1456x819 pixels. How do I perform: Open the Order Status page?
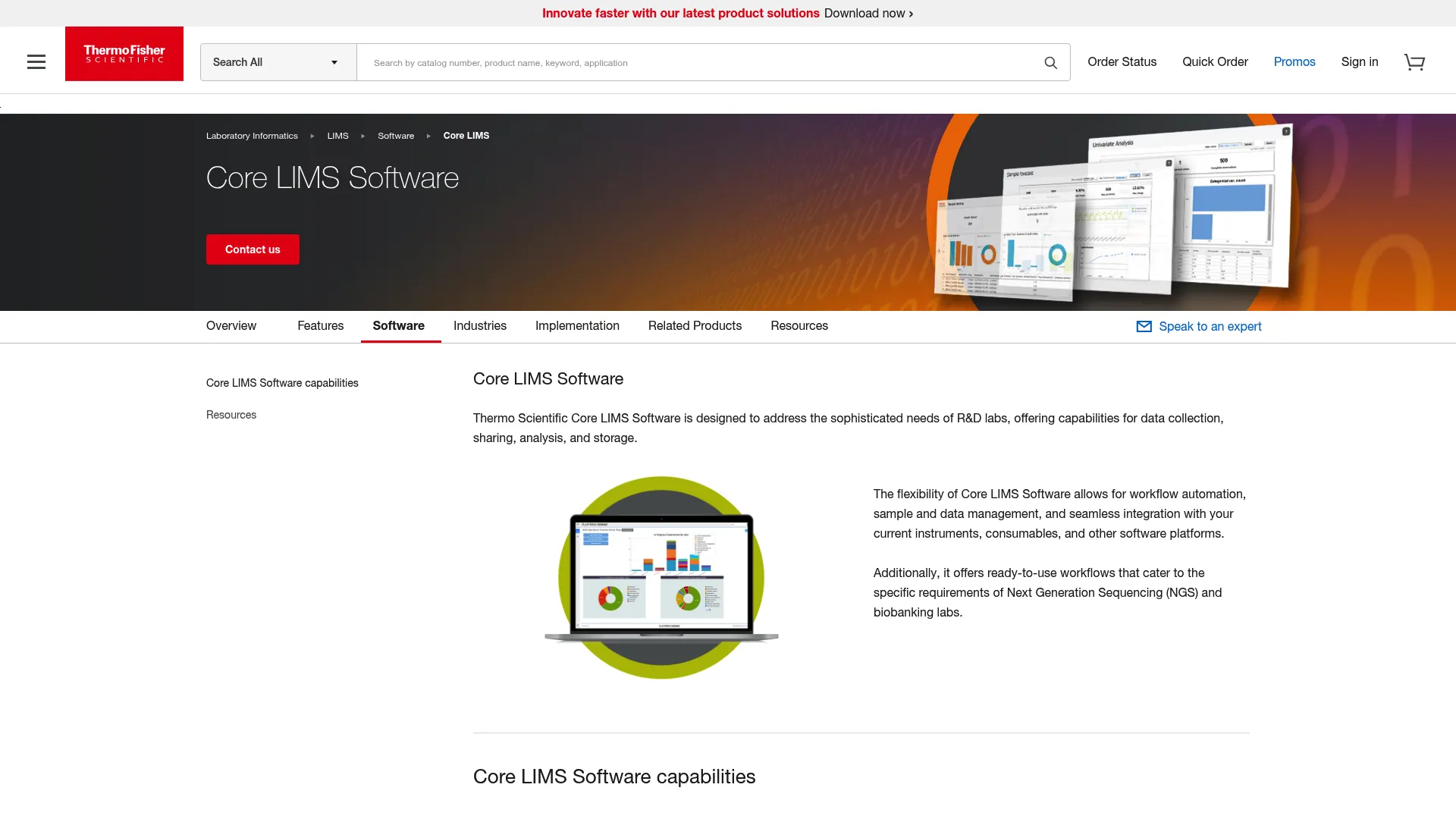coord(1122,62)
